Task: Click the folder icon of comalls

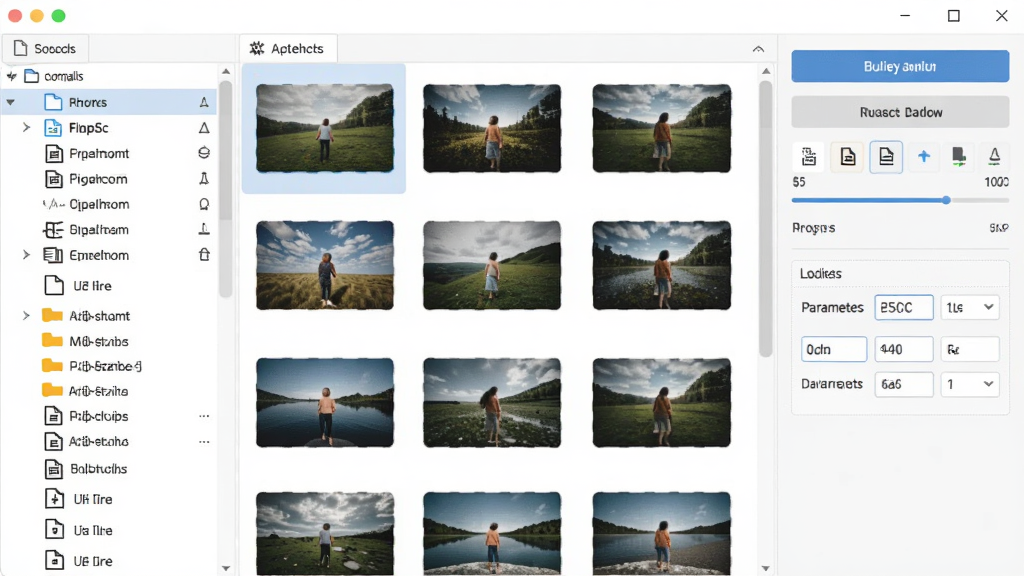Action: point(31,76)
